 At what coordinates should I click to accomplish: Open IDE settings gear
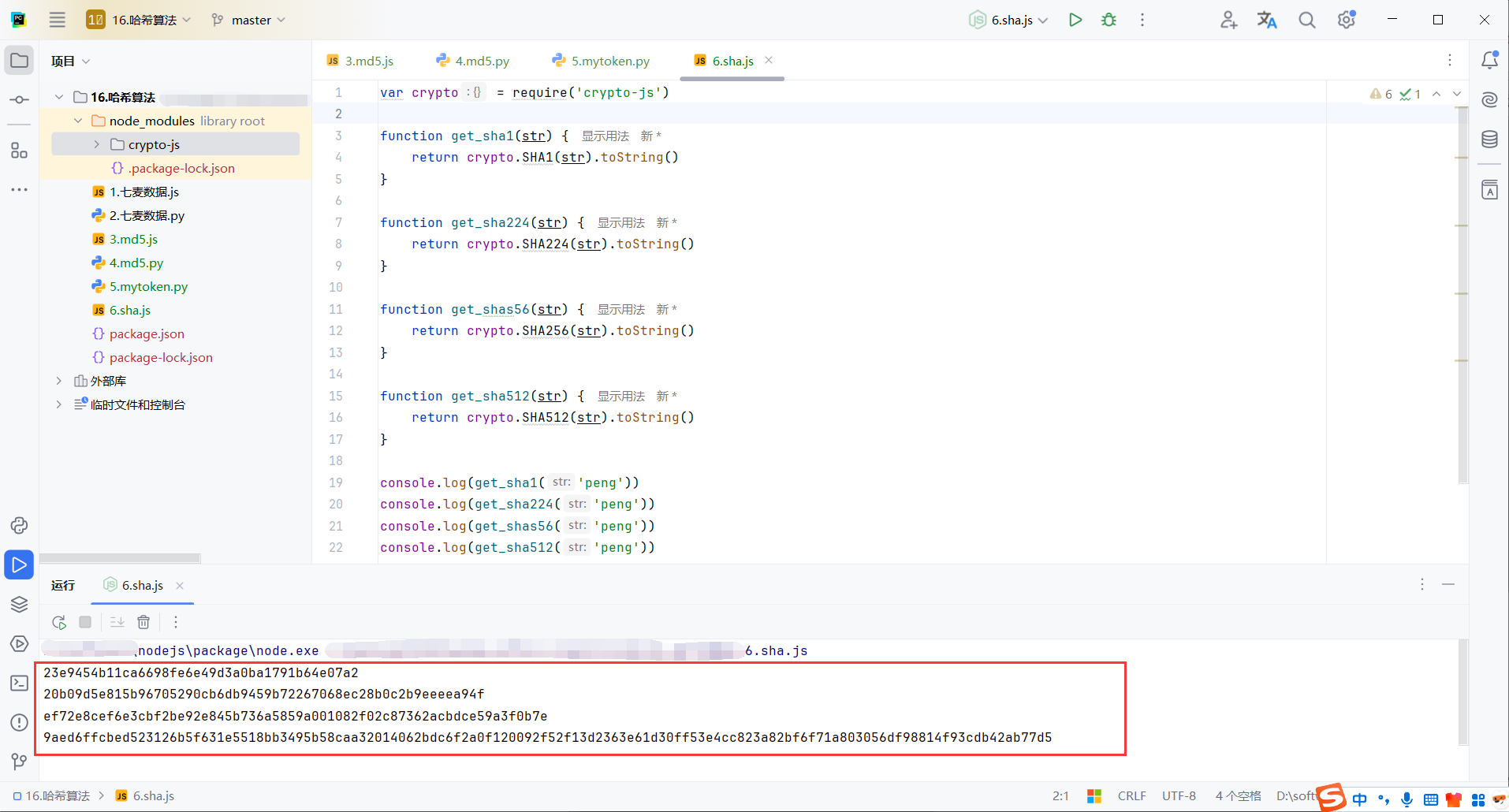pyautogui.click(x=1347, y=20)
